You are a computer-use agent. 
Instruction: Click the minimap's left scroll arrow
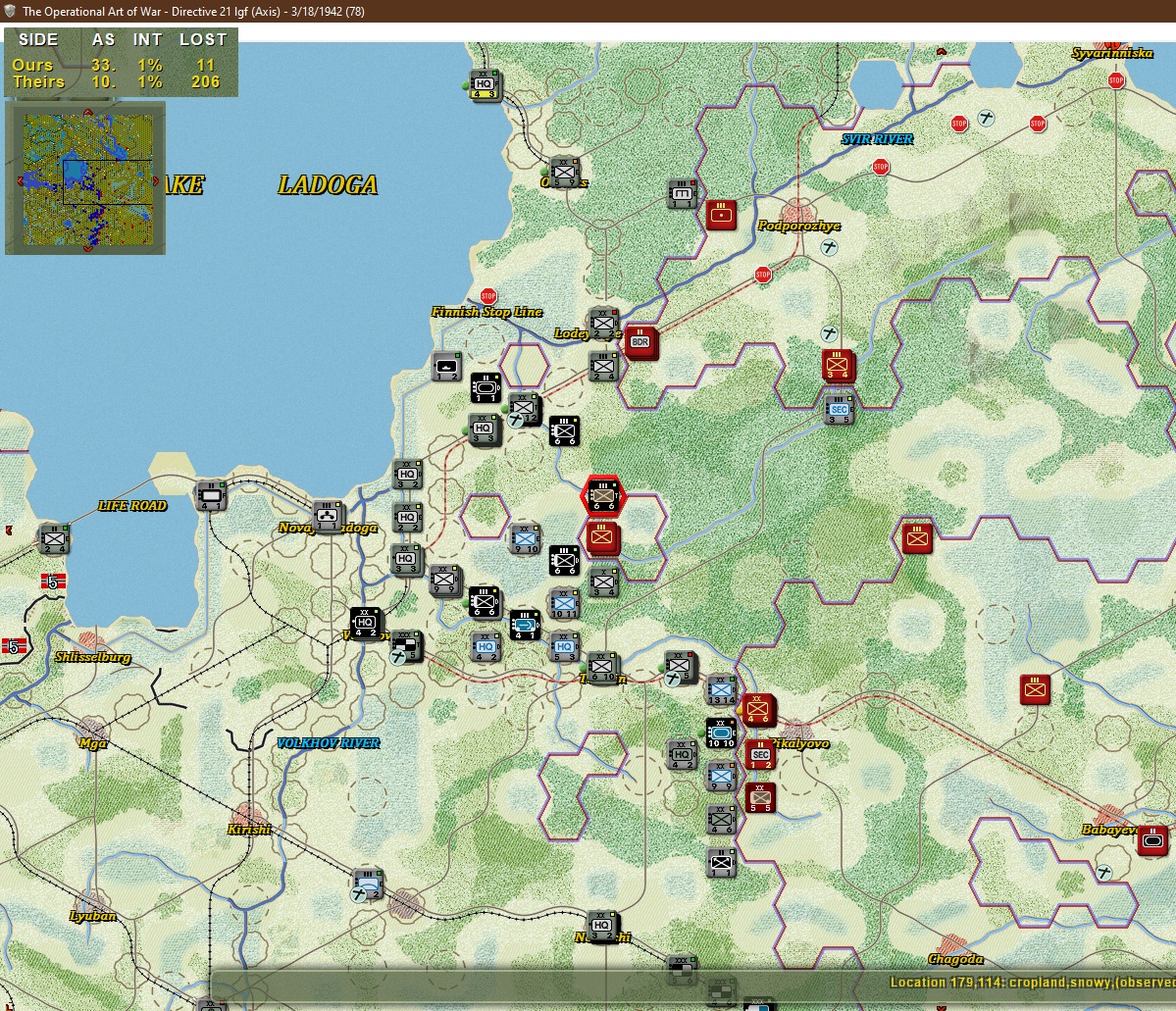point(21,180)
